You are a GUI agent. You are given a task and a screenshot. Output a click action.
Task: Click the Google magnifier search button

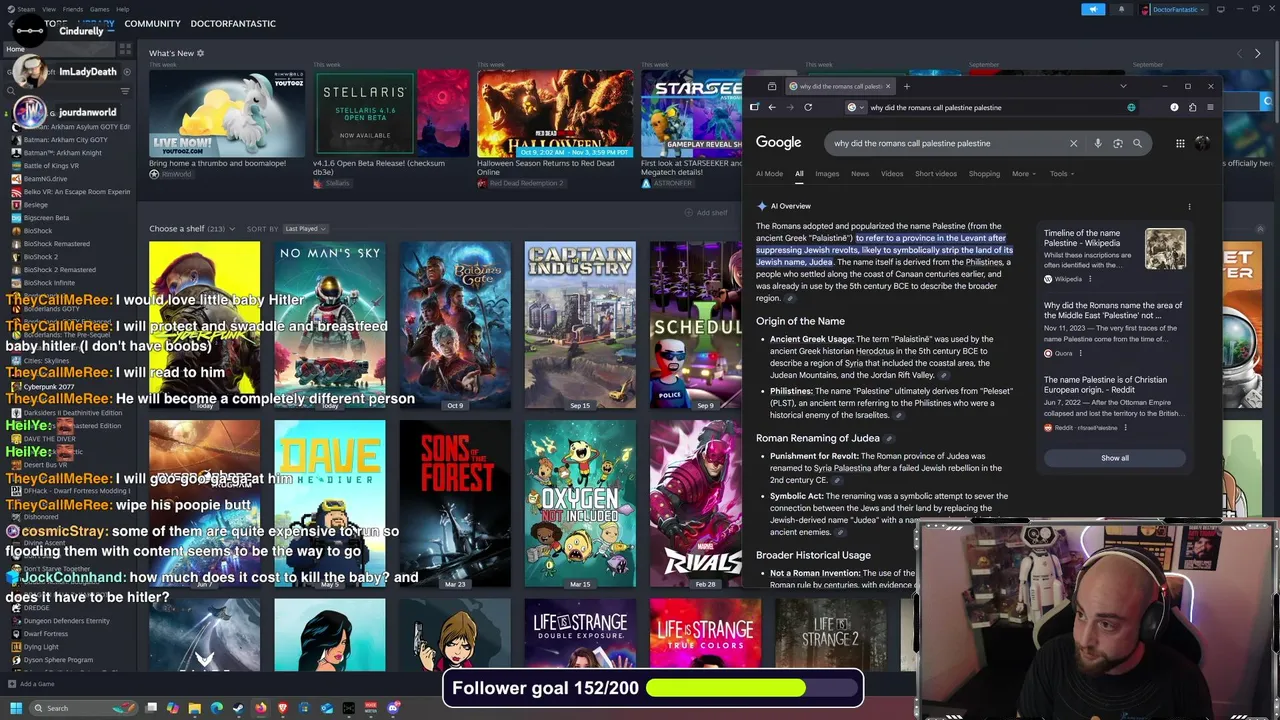(1137, 143)
